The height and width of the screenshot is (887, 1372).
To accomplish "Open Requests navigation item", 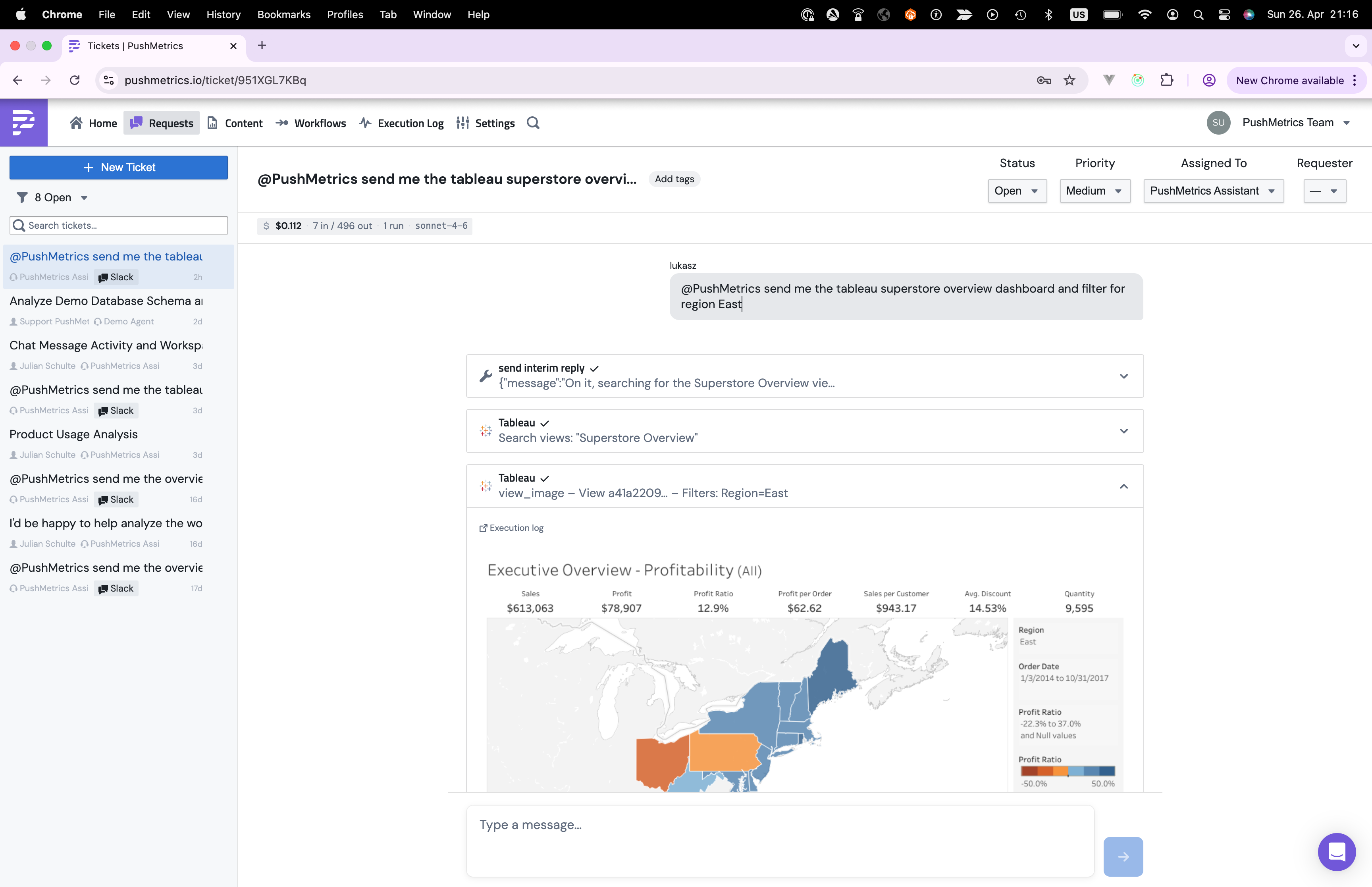I will [161, 123].
